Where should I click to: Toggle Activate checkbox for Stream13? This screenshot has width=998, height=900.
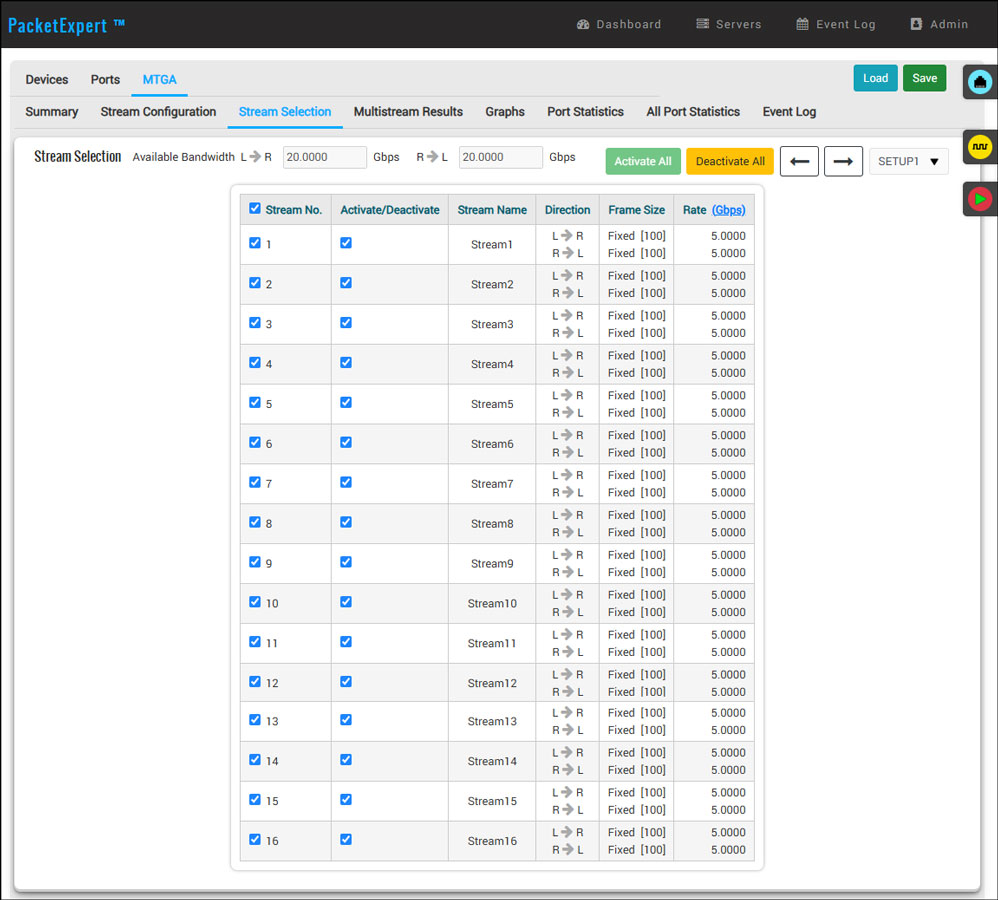(346, 720)
